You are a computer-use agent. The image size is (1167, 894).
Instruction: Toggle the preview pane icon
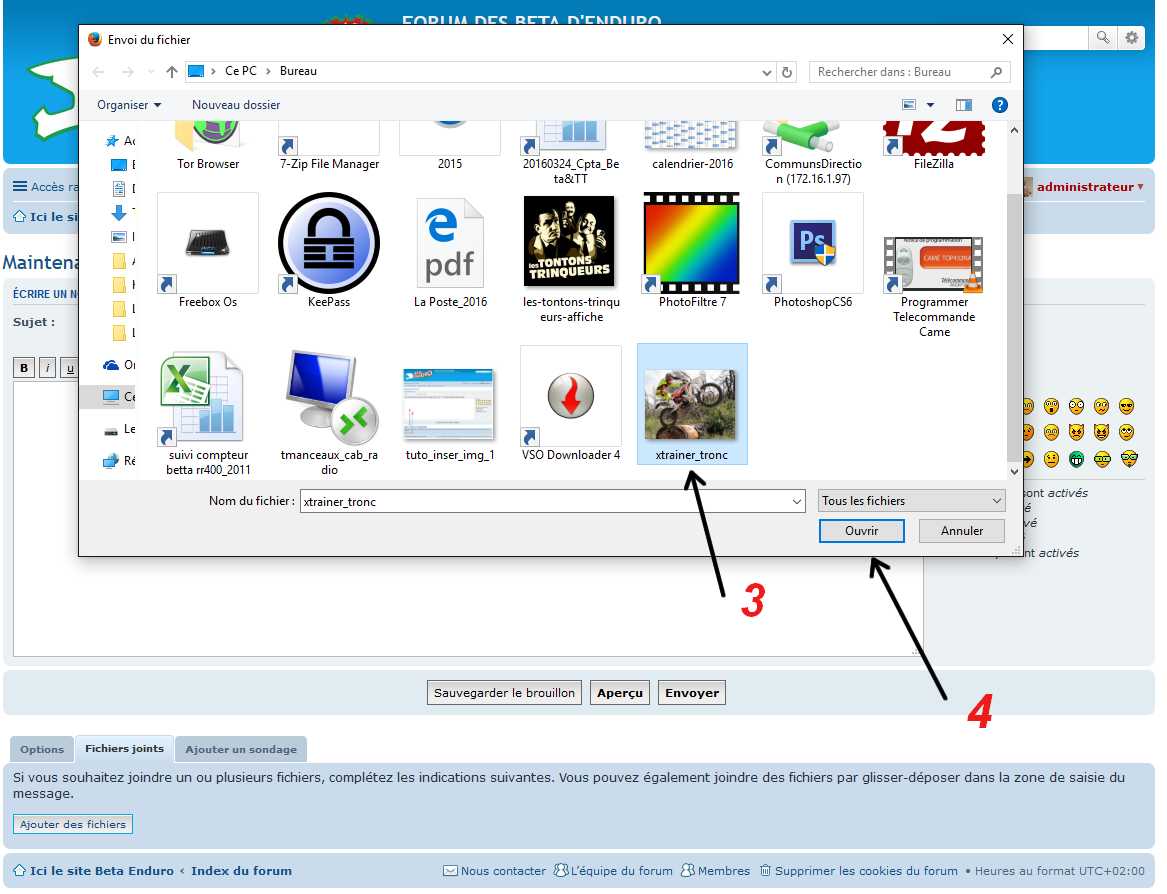pos(964,105)
